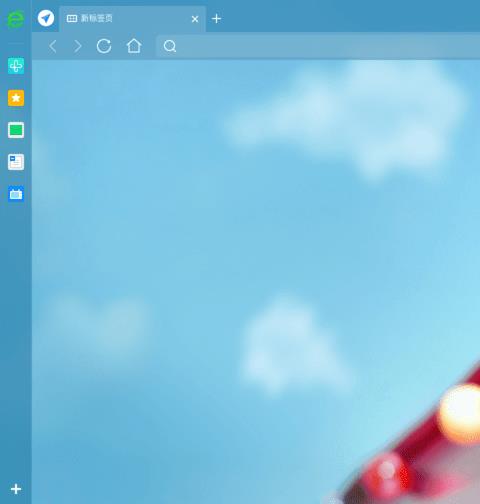
Task: Open a new tab with plus button
Action: (x=216, y=19)
